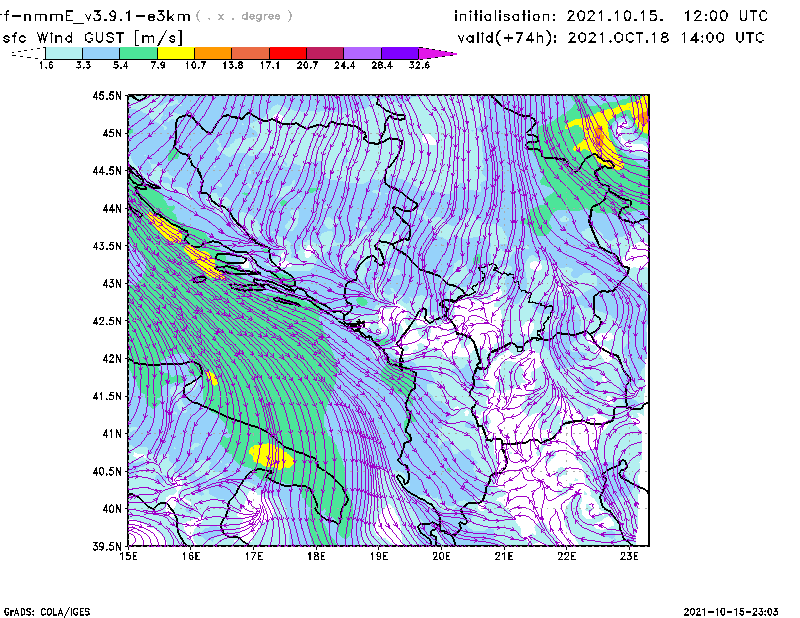Click the '( . x . degree )' resolution text
Image resolution: width=800 pixels, height=618 pixels.
click(245, 17)
